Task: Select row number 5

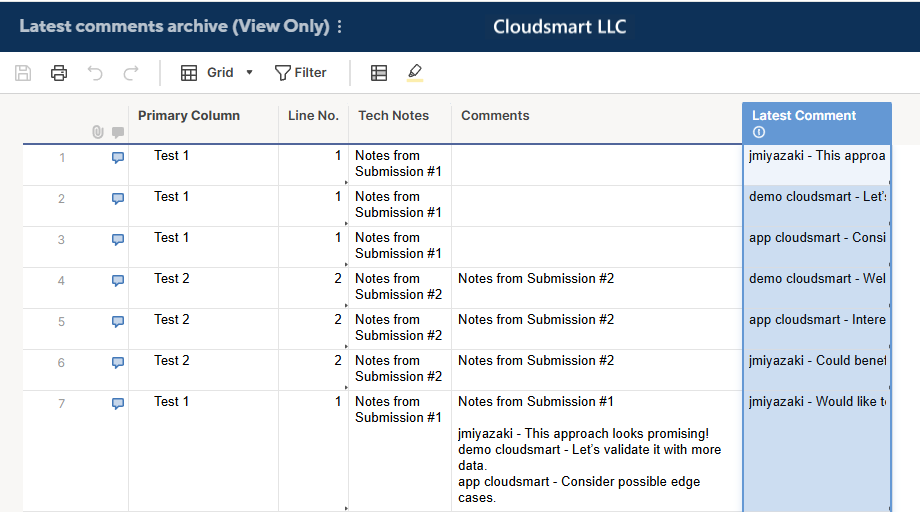Action: (x=62, y=322)
